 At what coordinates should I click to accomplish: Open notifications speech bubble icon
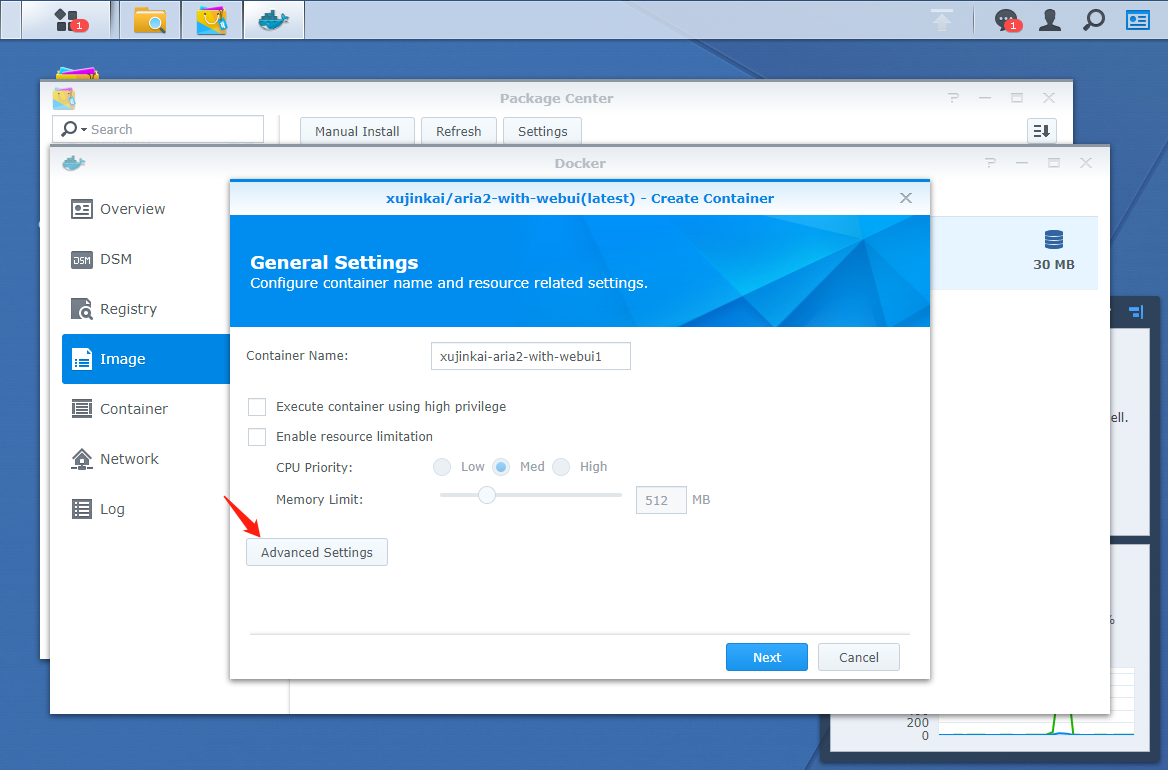click(x=1006, y=20)
